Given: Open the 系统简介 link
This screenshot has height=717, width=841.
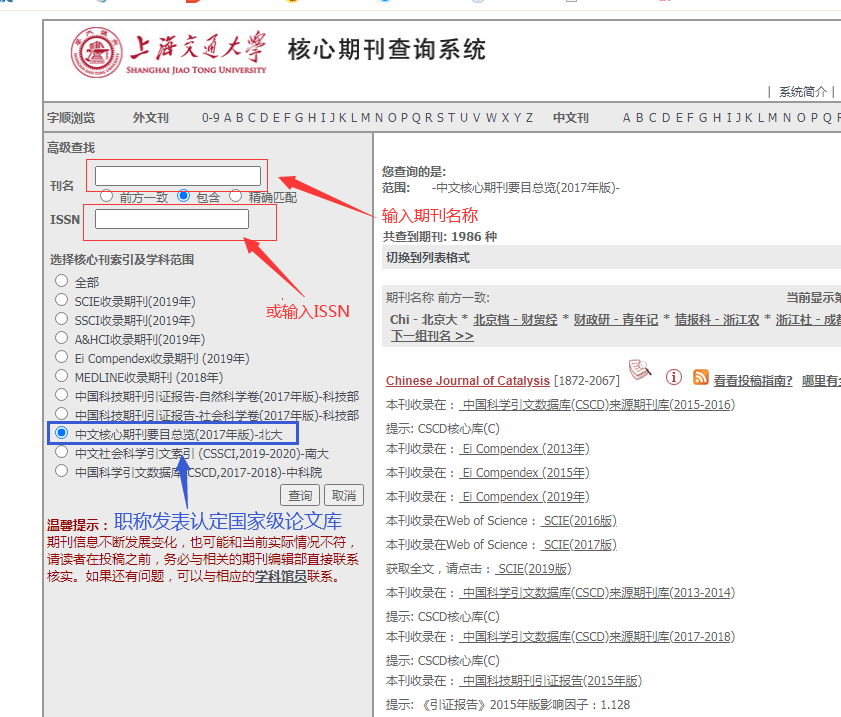Looking at the screenshot, I should [x=802, y=92].
